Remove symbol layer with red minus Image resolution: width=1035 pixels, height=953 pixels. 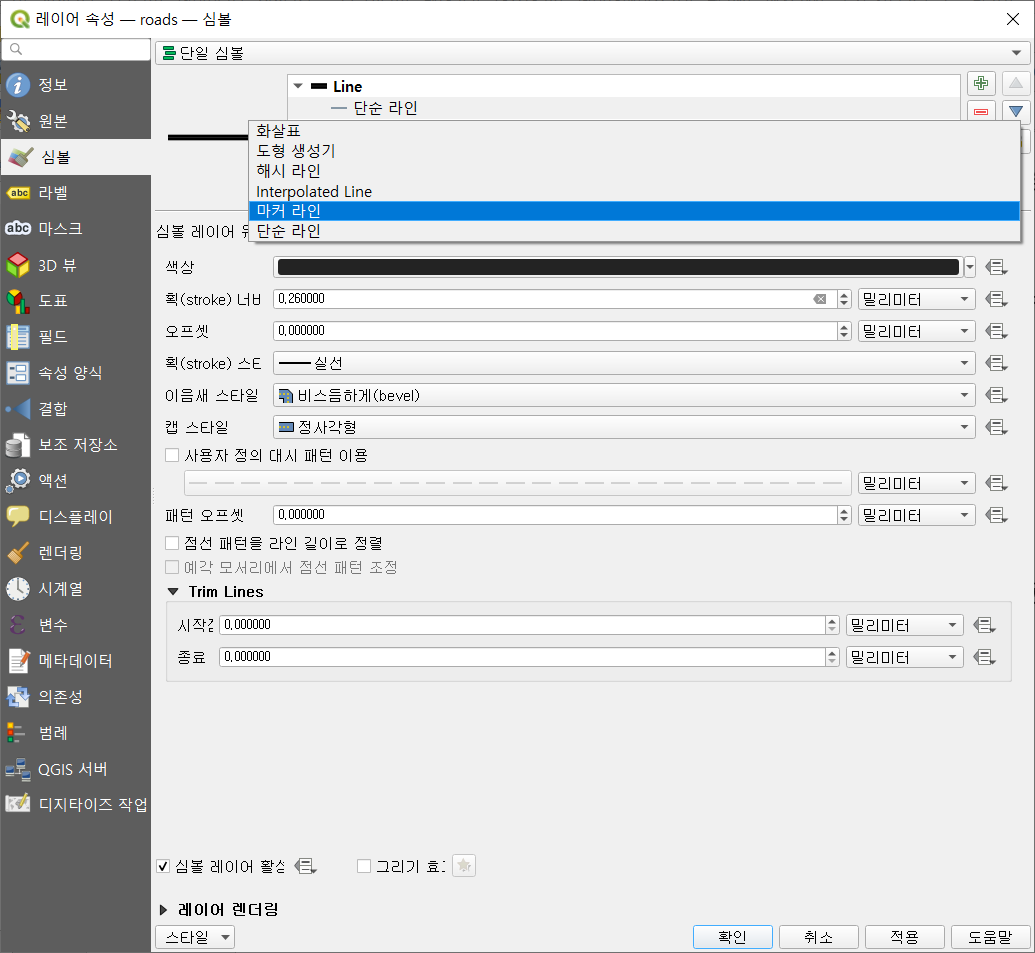point(981,111)
